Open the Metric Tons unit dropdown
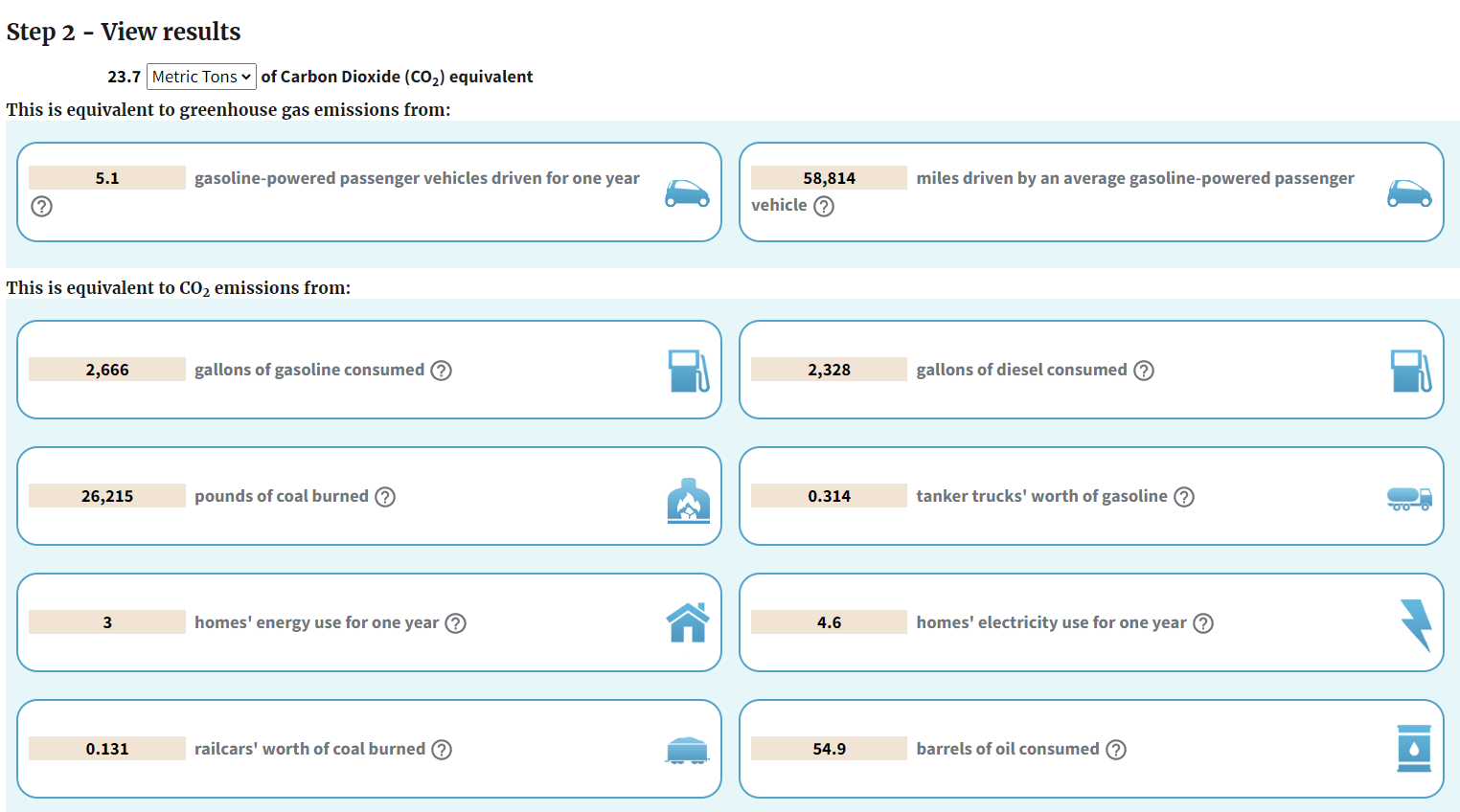Screen dimensions: 1460x812 tap(201, 77)
